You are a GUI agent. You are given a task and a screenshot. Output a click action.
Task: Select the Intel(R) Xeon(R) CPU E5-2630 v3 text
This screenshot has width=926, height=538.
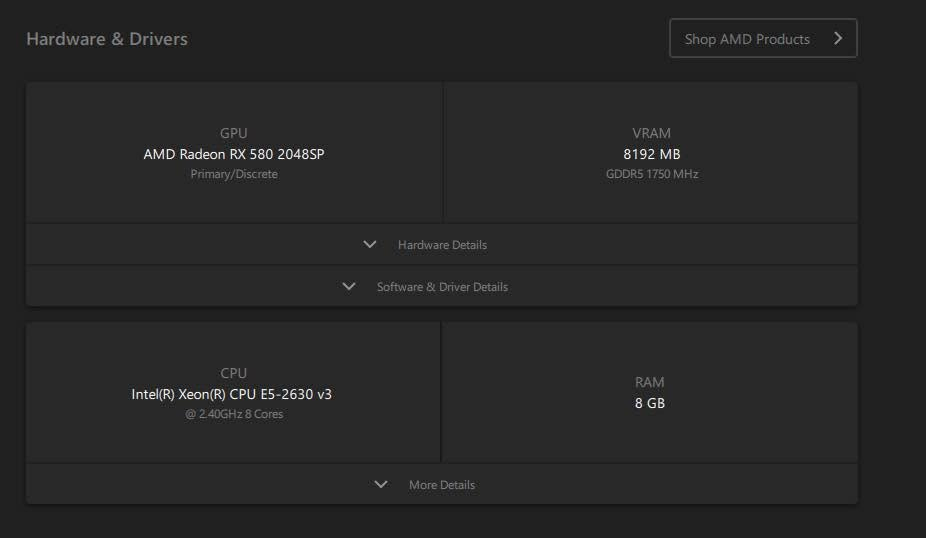pos(232,394)
